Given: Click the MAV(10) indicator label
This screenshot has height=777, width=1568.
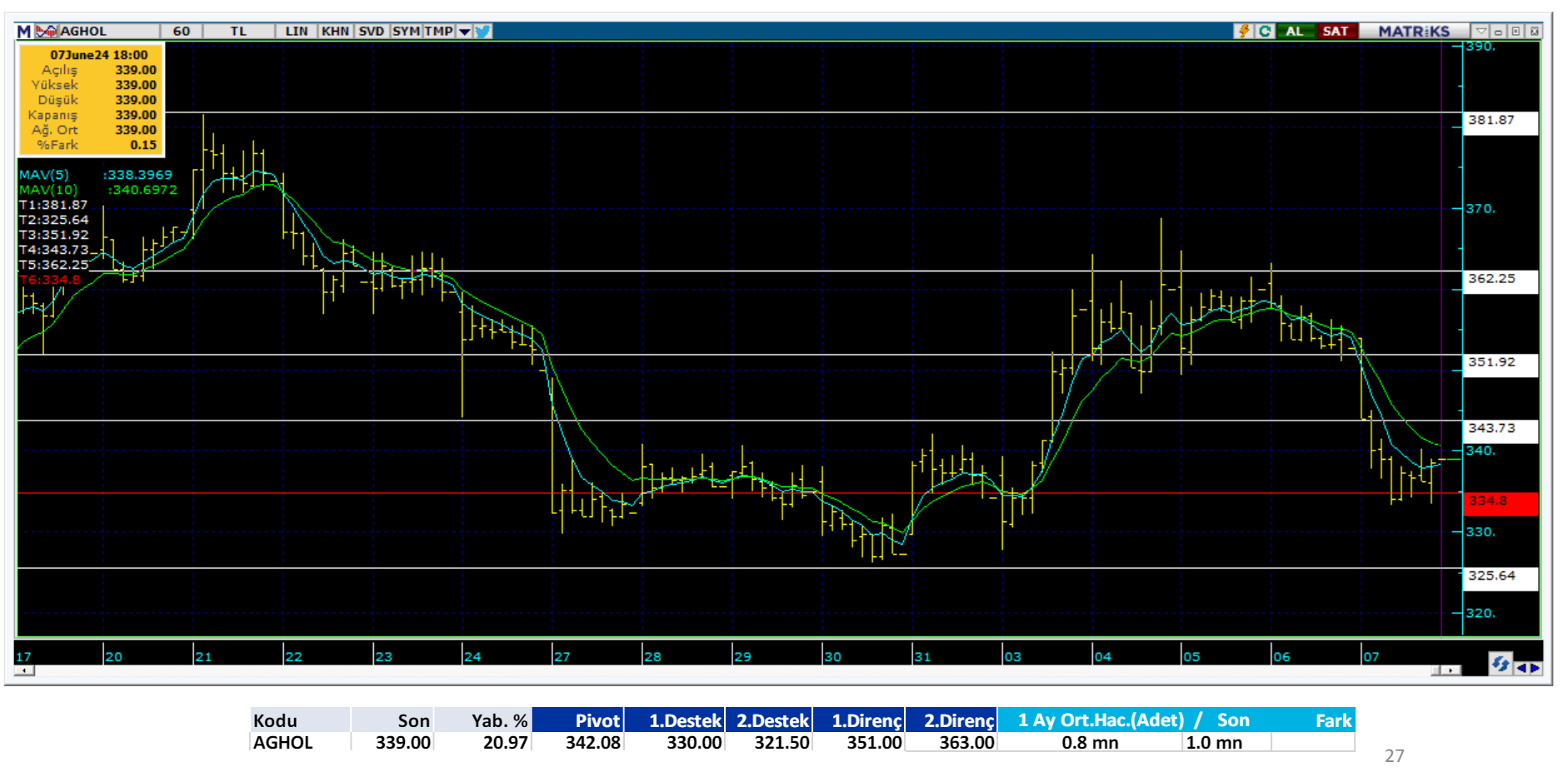Looking at the screenshot, I should pyautogui.click(x=48, y=190).
